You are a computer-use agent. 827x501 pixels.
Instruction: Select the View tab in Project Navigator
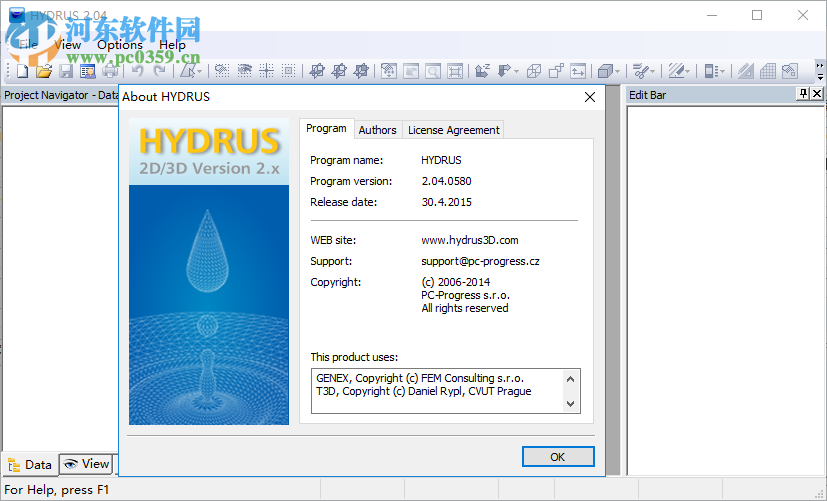click(x=86, y=464)
